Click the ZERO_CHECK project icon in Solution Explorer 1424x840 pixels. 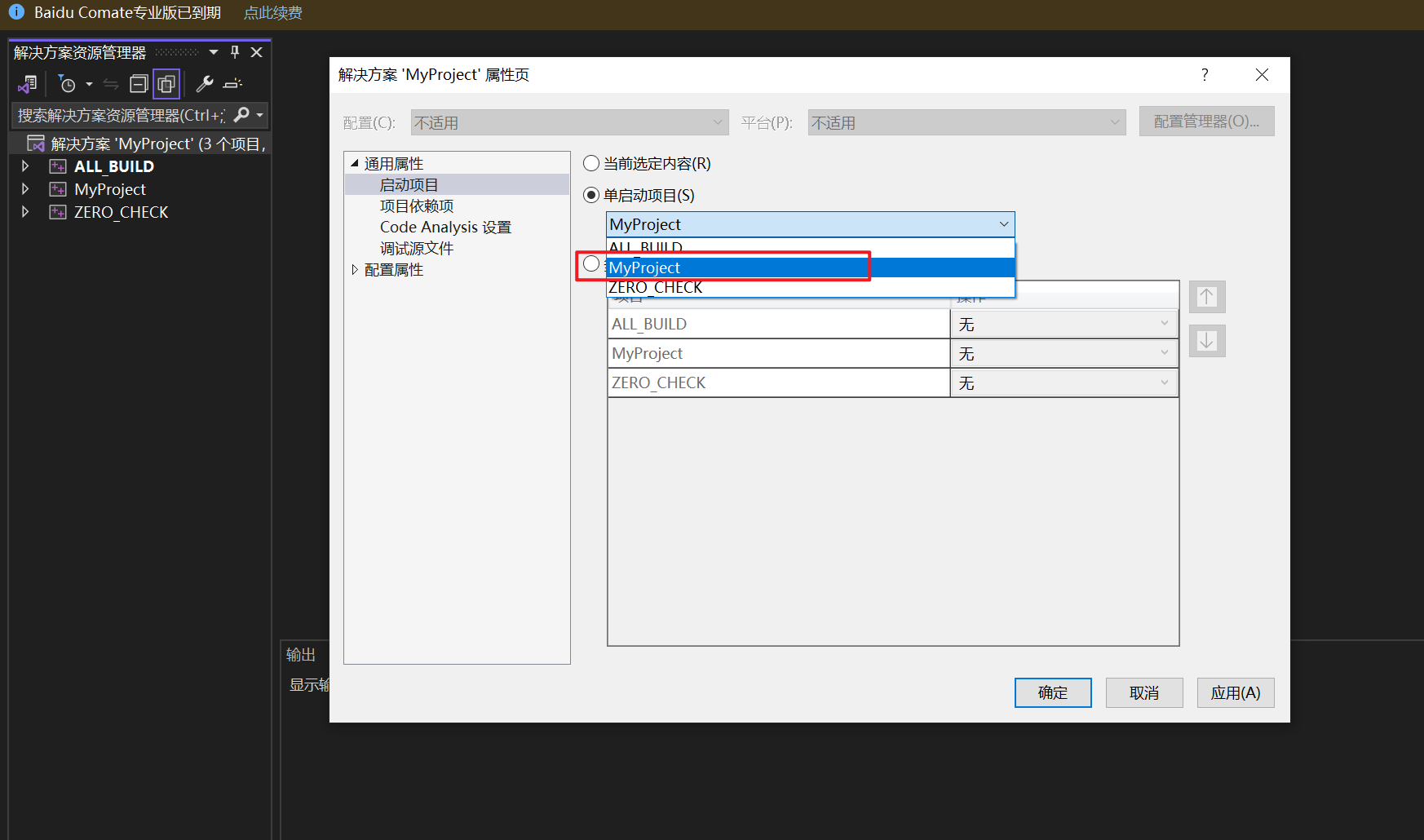coord(58,212)
